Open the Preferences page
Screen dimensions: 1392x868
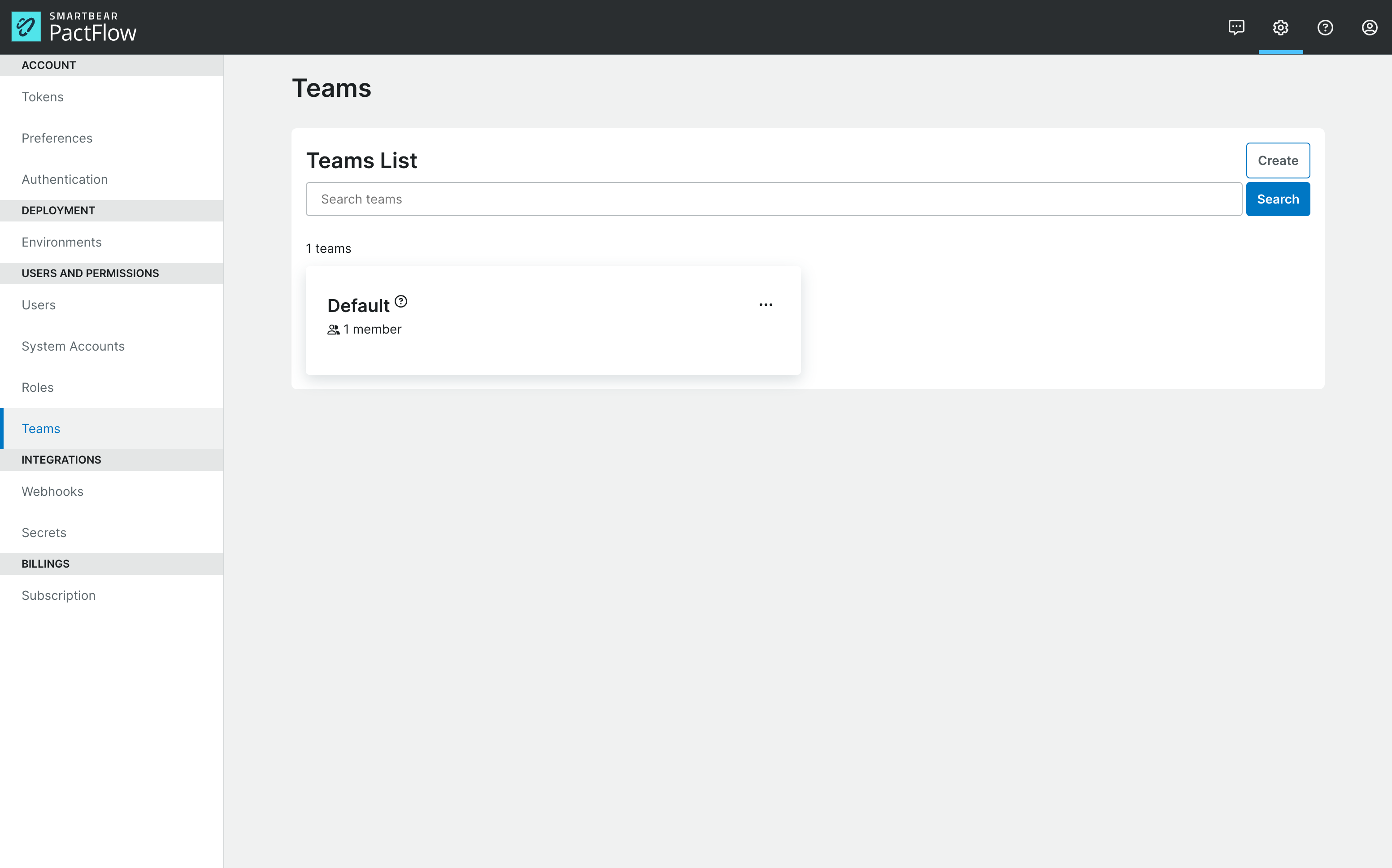(x=57, y=138)
